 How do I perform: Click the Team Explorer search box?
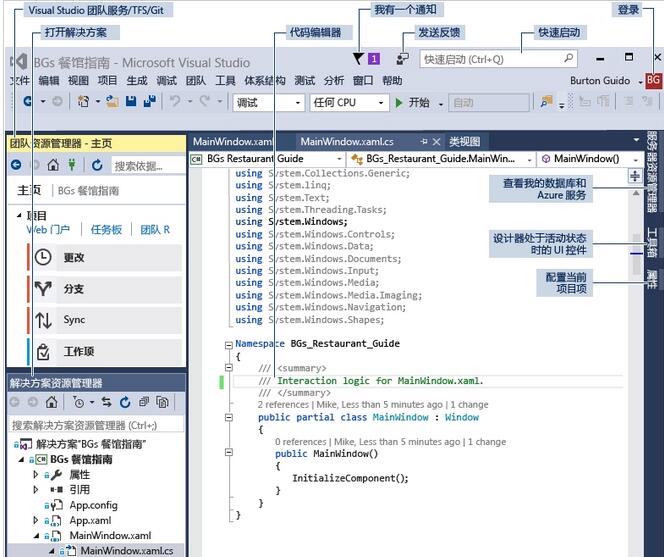[148, 165]
